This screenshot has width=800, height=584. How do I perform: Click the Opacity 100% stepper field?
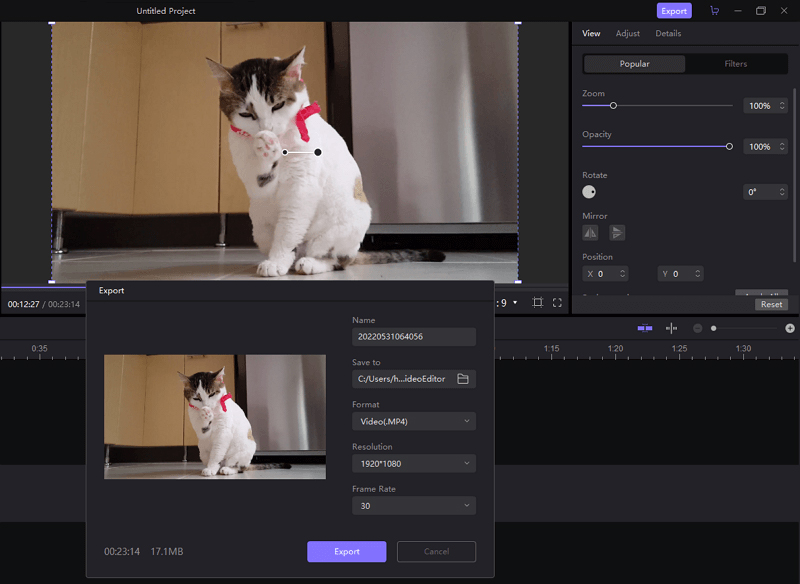tap(765, 146)
